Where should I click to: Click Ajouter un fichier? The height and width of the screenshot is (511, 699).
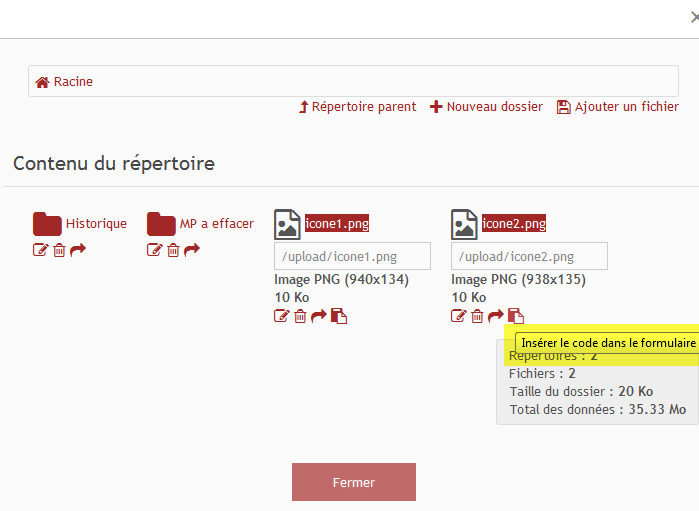pos(617,107)
